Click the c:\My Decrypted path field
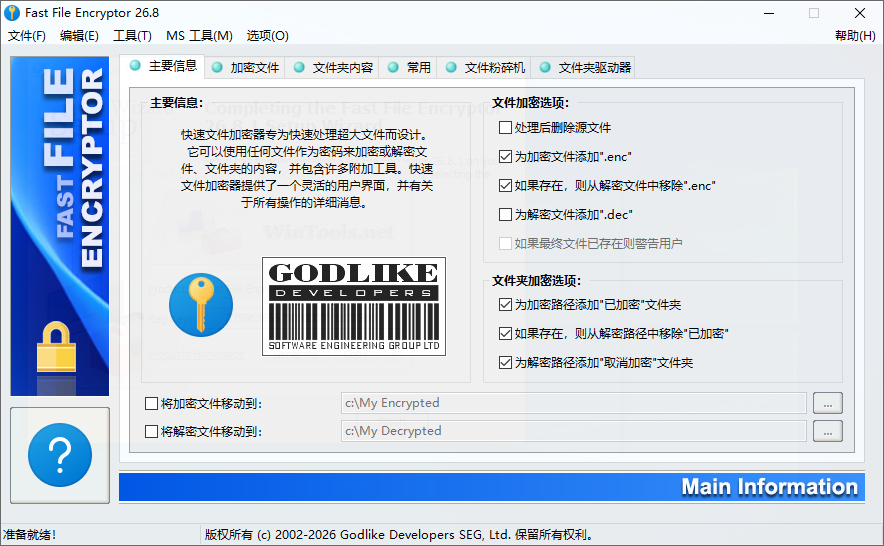Screen dimensions: 884x546 click(573, 431)
